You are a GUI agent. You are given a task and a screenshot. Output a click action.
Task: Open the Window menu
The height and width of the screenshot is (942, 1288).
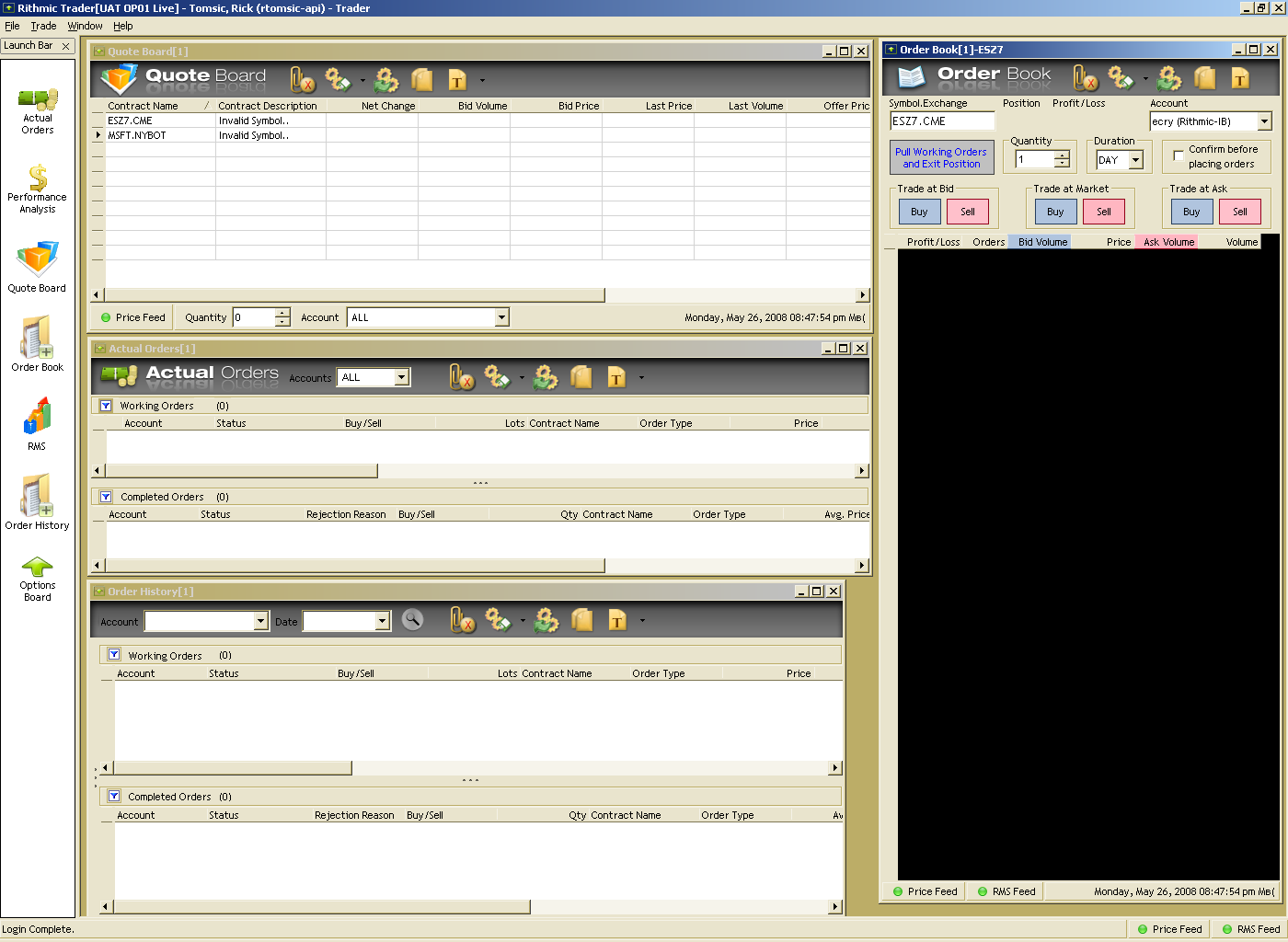pyautogui.click(x=85, y=26)
